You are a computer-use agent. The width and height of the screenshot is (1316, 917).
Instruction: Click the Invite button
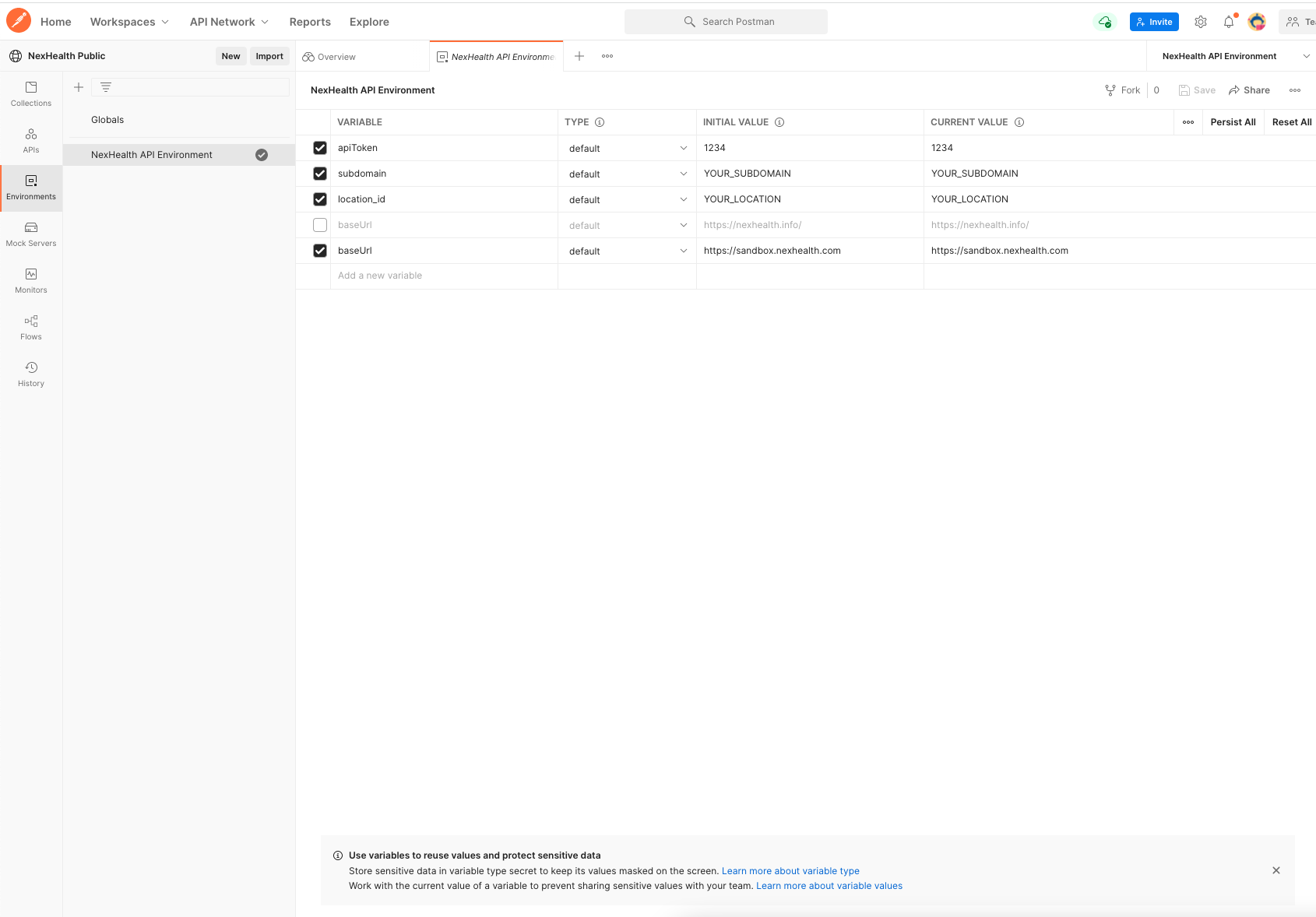[x=1154, y=22]
